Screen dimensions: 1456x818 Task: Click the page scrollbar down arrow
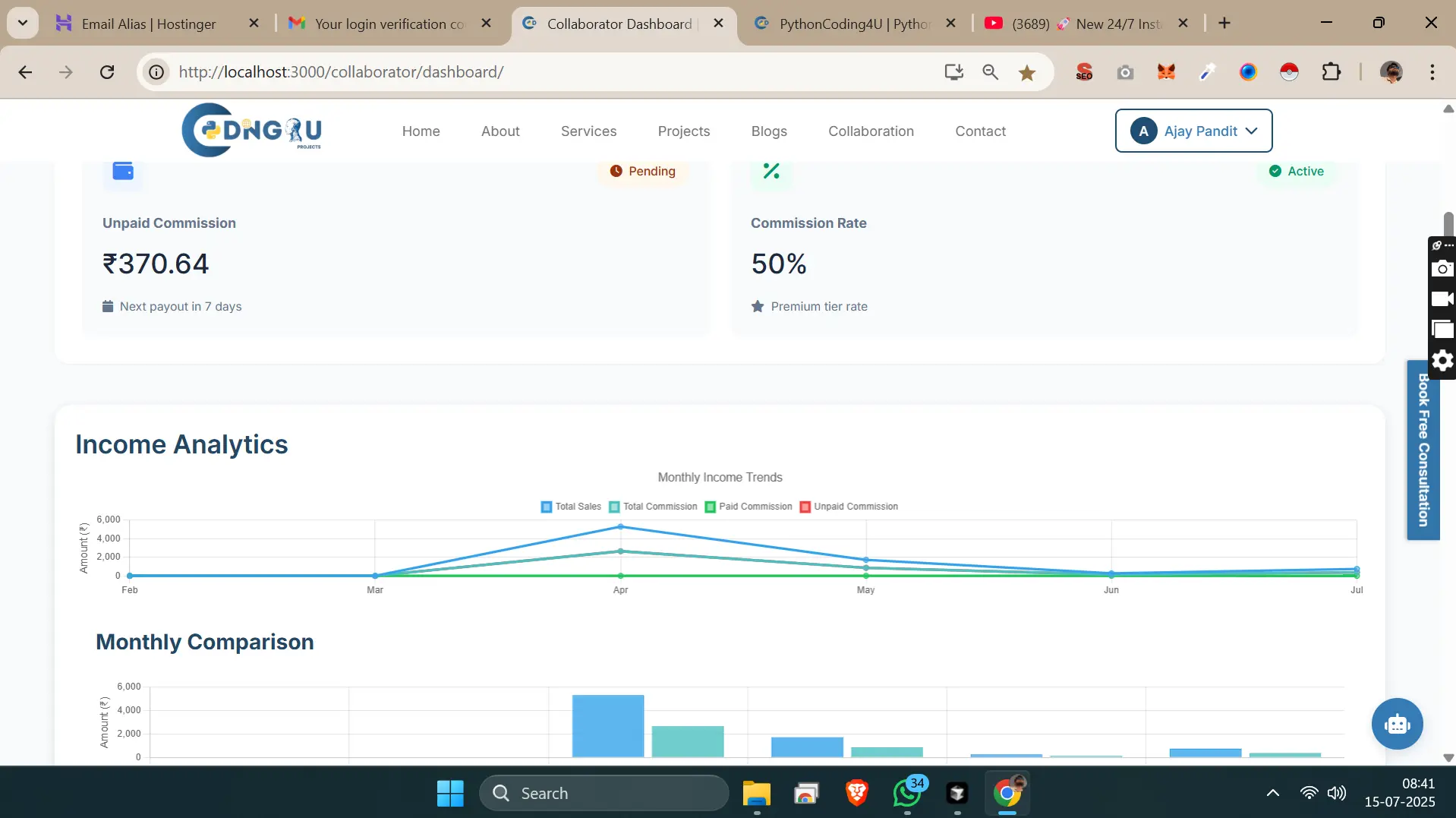pyautogui.click(x=1448, y=758)
